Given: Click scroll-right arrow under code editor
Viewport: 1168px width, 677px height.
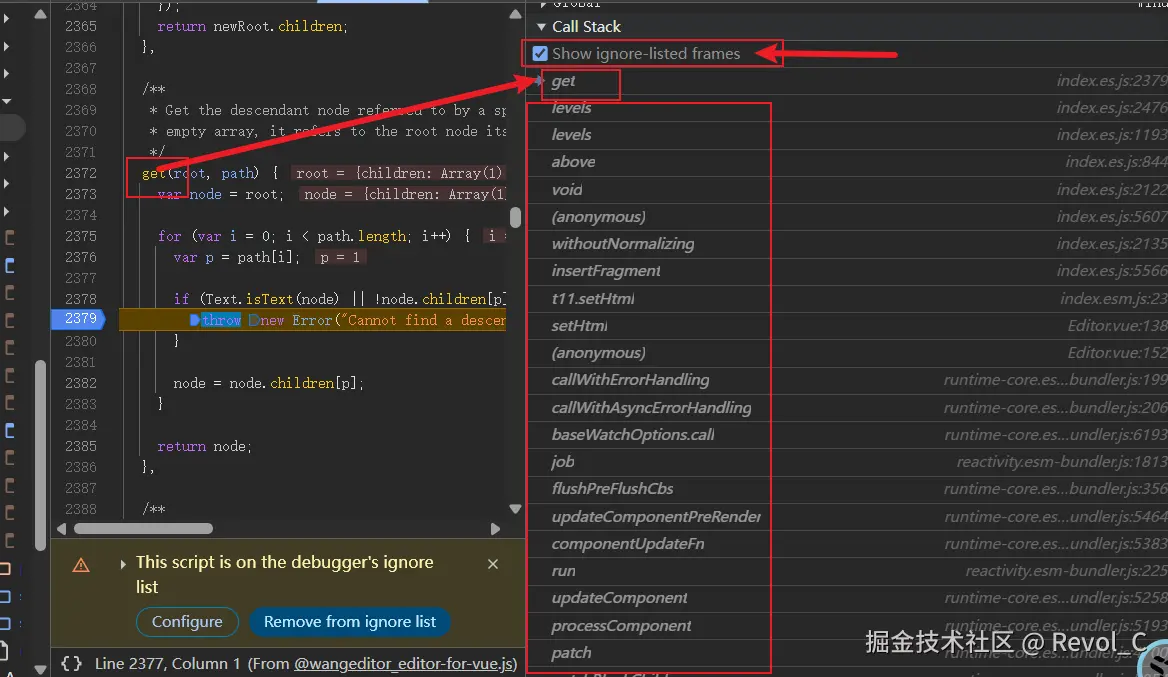Looking at the screenshot, I should point(495,529).
